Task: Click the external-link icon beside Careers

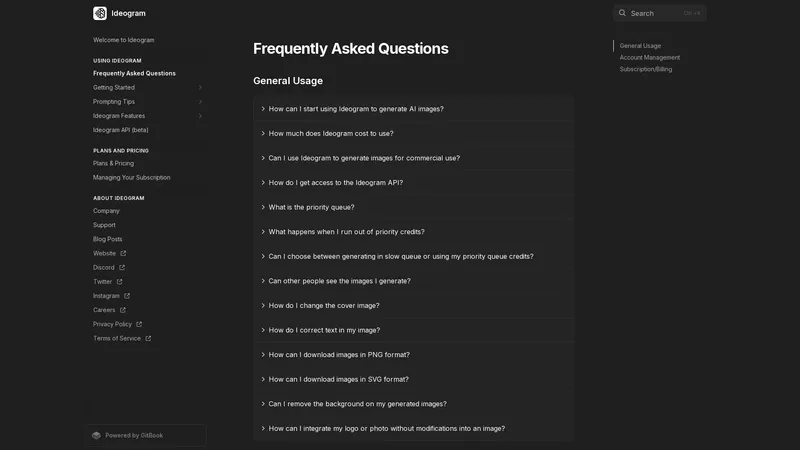Action: pyautogui.click(x=122, y=310)
